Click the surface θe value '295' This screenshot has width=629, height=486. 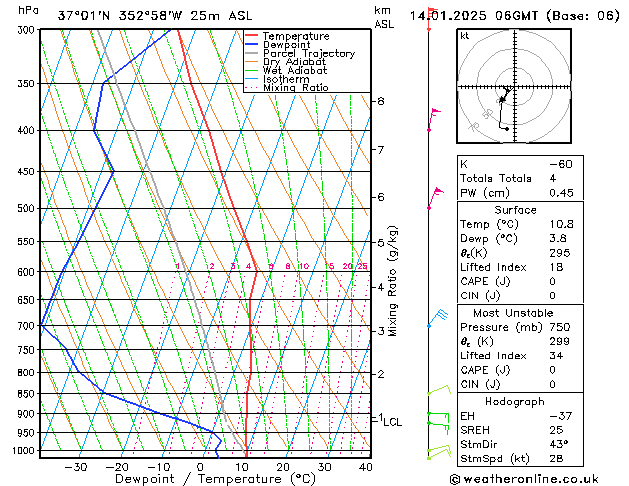point(560,253)
